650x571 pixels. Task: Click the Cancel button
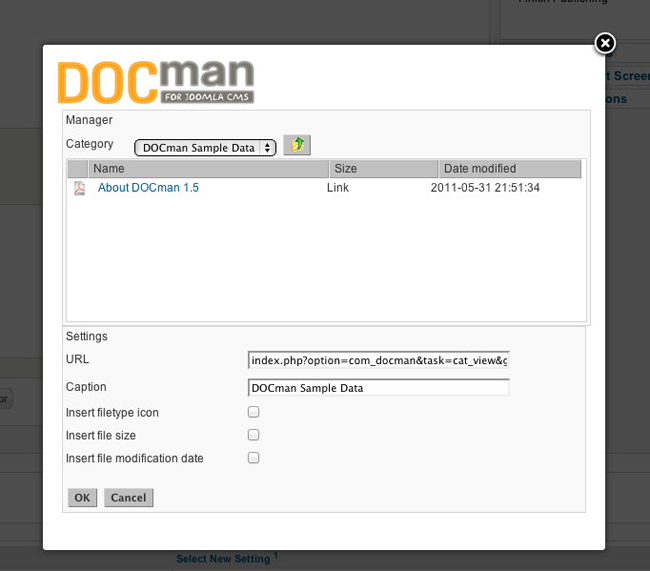tap(129, 498)
